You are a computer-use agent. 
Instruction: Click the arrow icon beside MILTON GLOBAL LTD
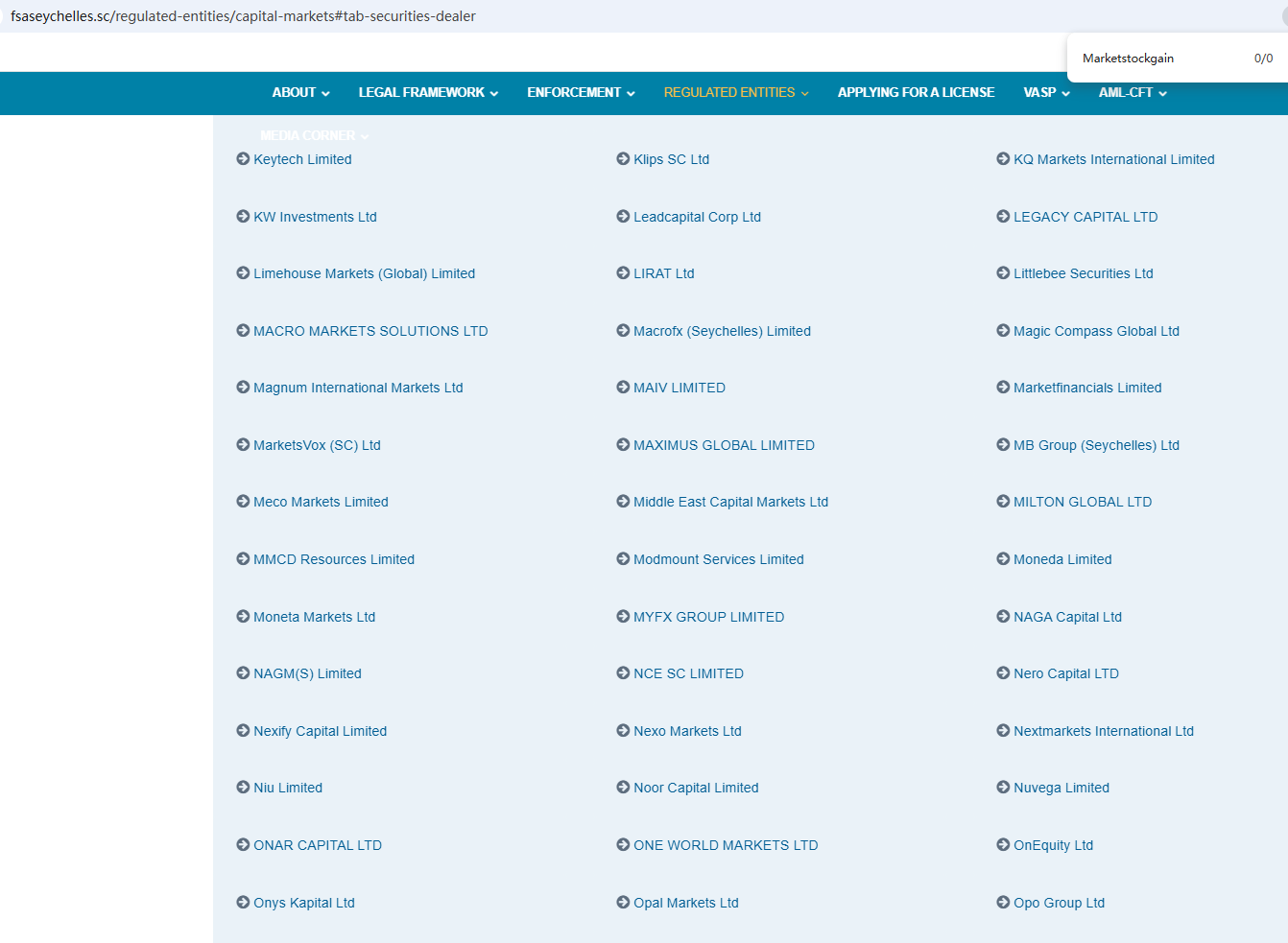[1003, 502]
